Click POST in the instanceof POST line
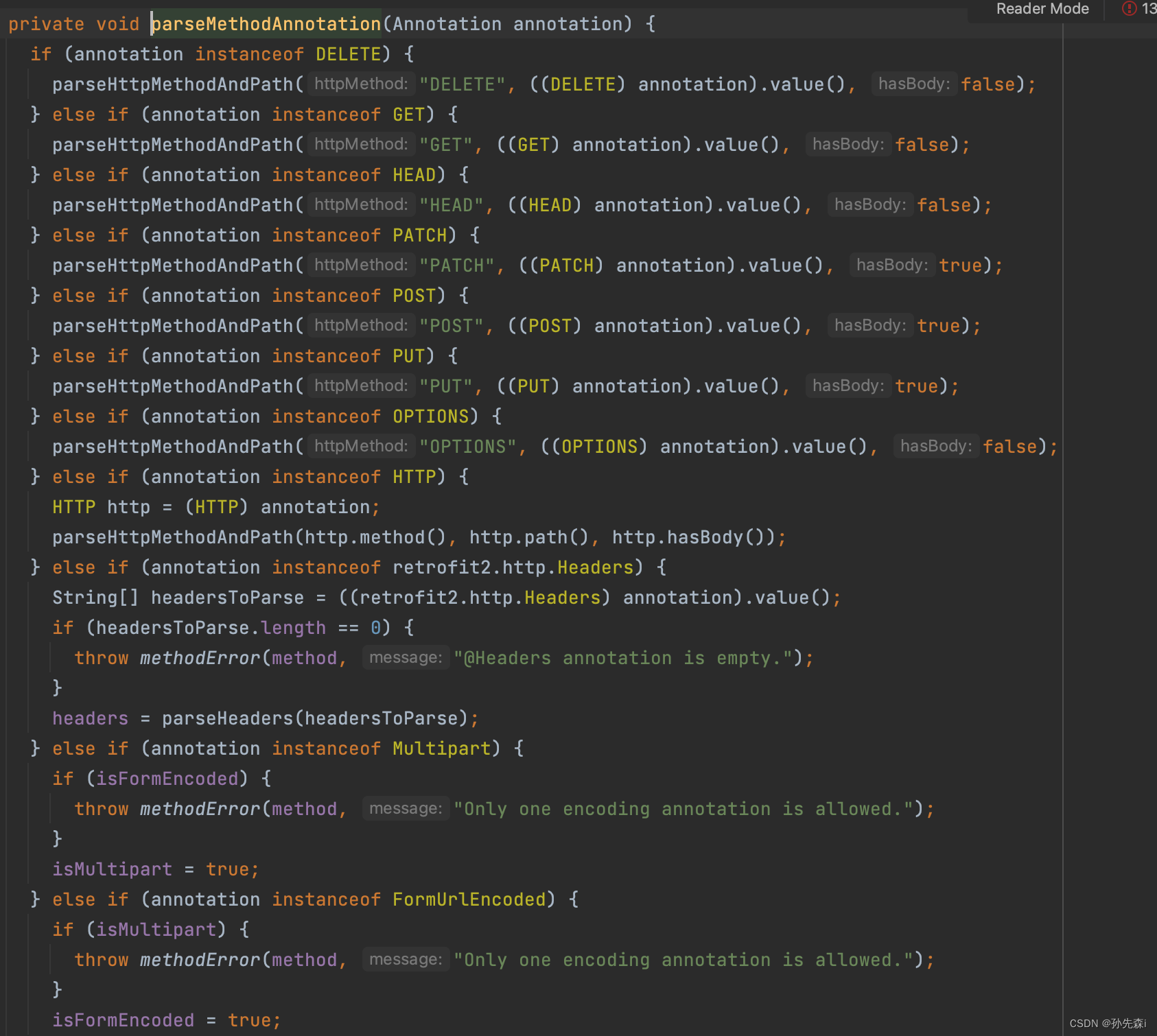This screenshot has width=1157, height=1036. coord(414,296)
